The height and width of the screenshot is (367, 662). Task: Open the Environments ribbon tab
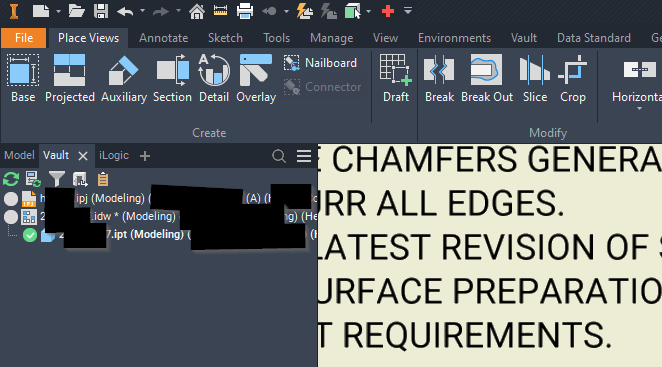[x=454, y=38]
